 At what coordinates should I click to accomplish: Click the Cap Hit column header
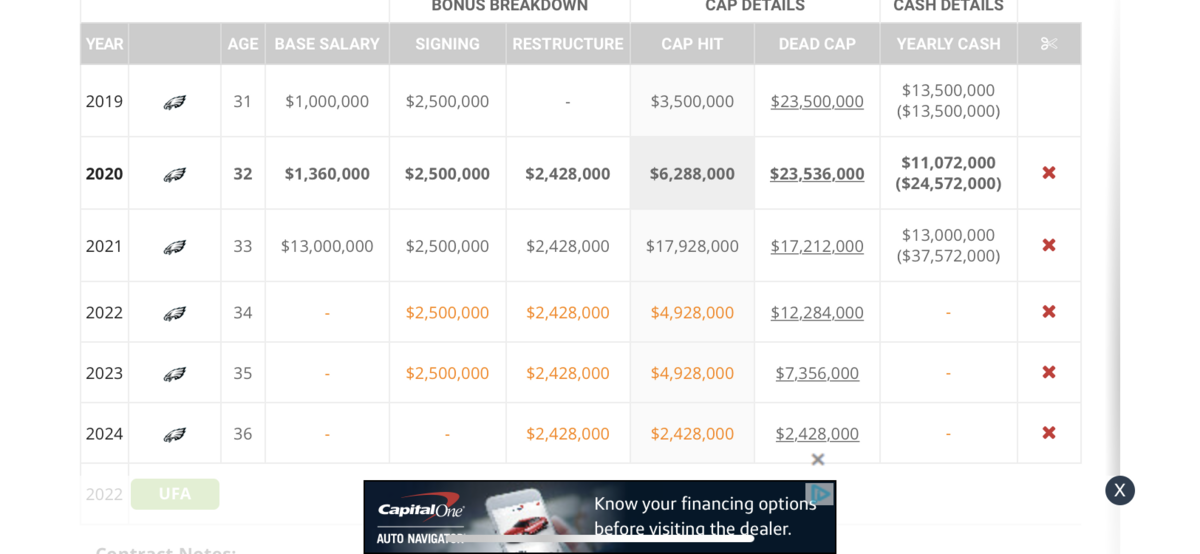[692, 44]
